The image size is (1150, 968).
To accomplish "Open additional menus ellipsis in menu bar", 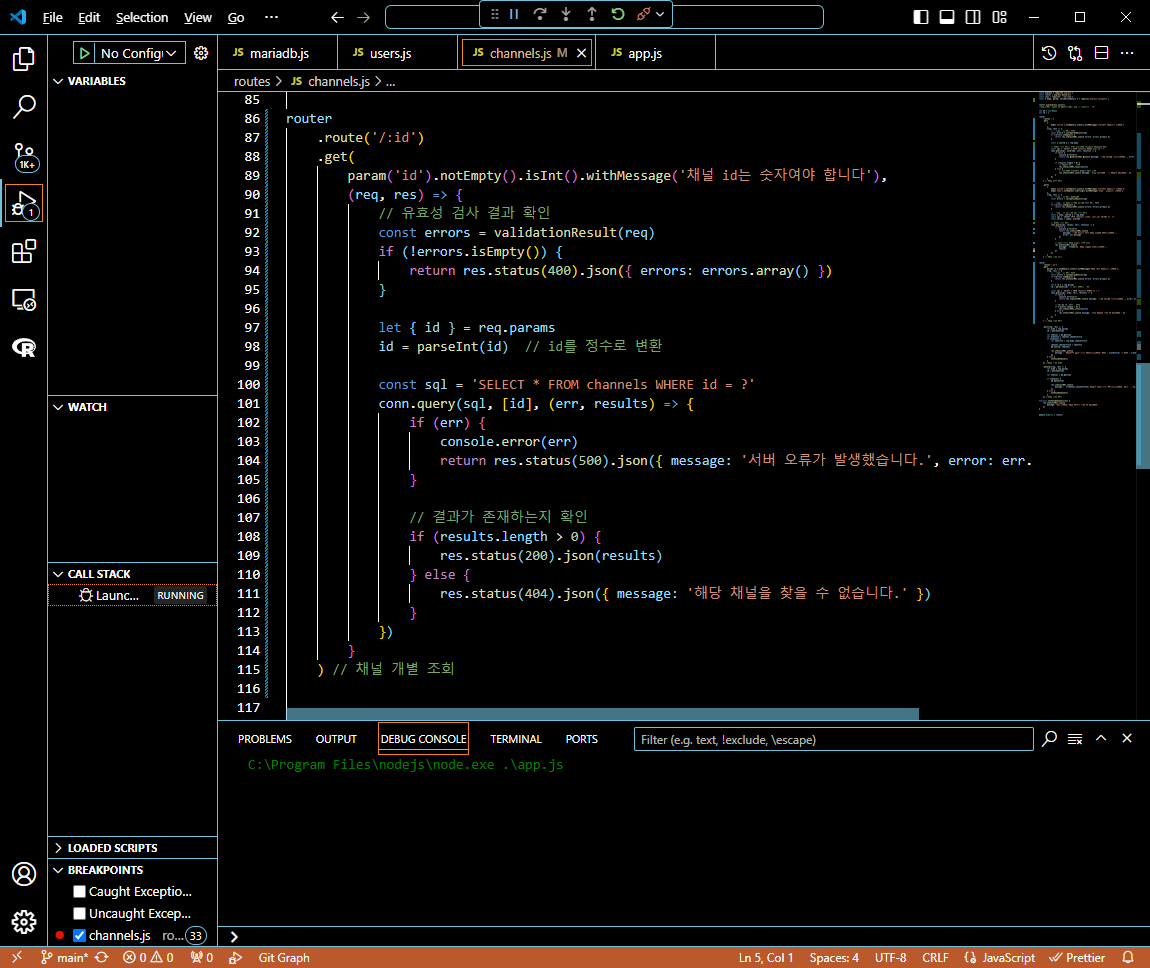I will [x=271, y=17].
